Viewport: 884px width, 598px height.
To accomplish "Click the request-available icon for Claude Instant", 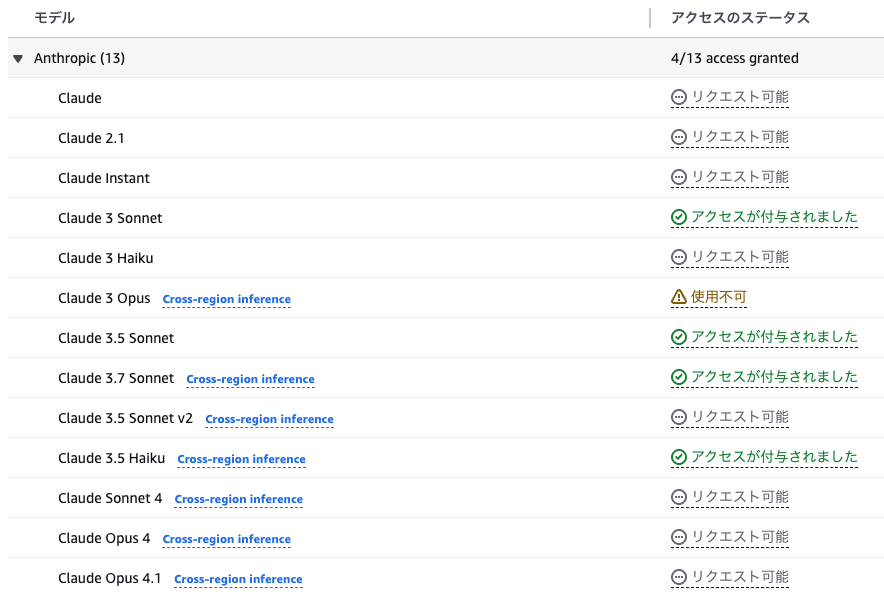I will point(679,178).
